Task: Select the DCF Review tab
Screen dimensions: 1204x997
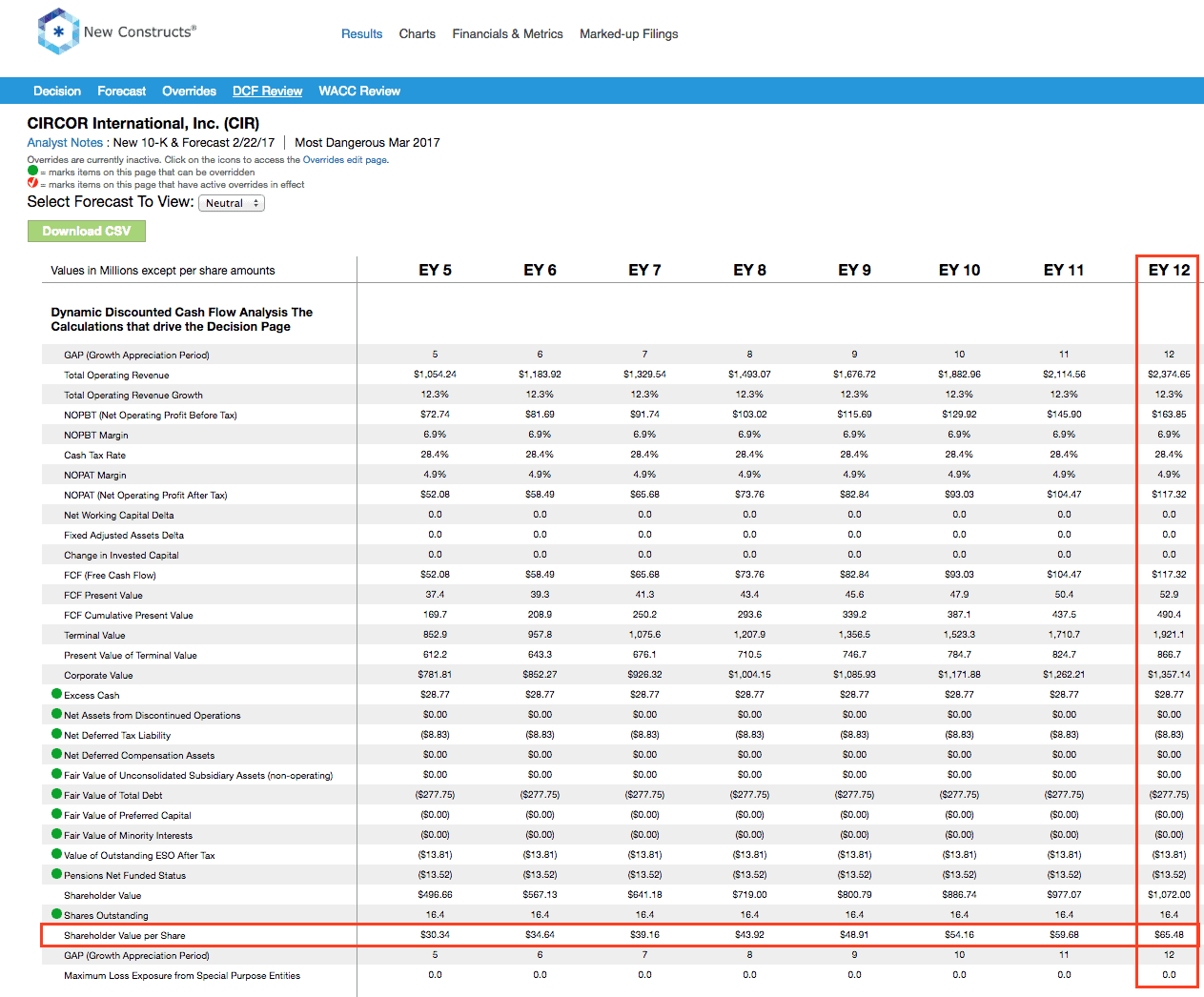Action: [268, 91]
